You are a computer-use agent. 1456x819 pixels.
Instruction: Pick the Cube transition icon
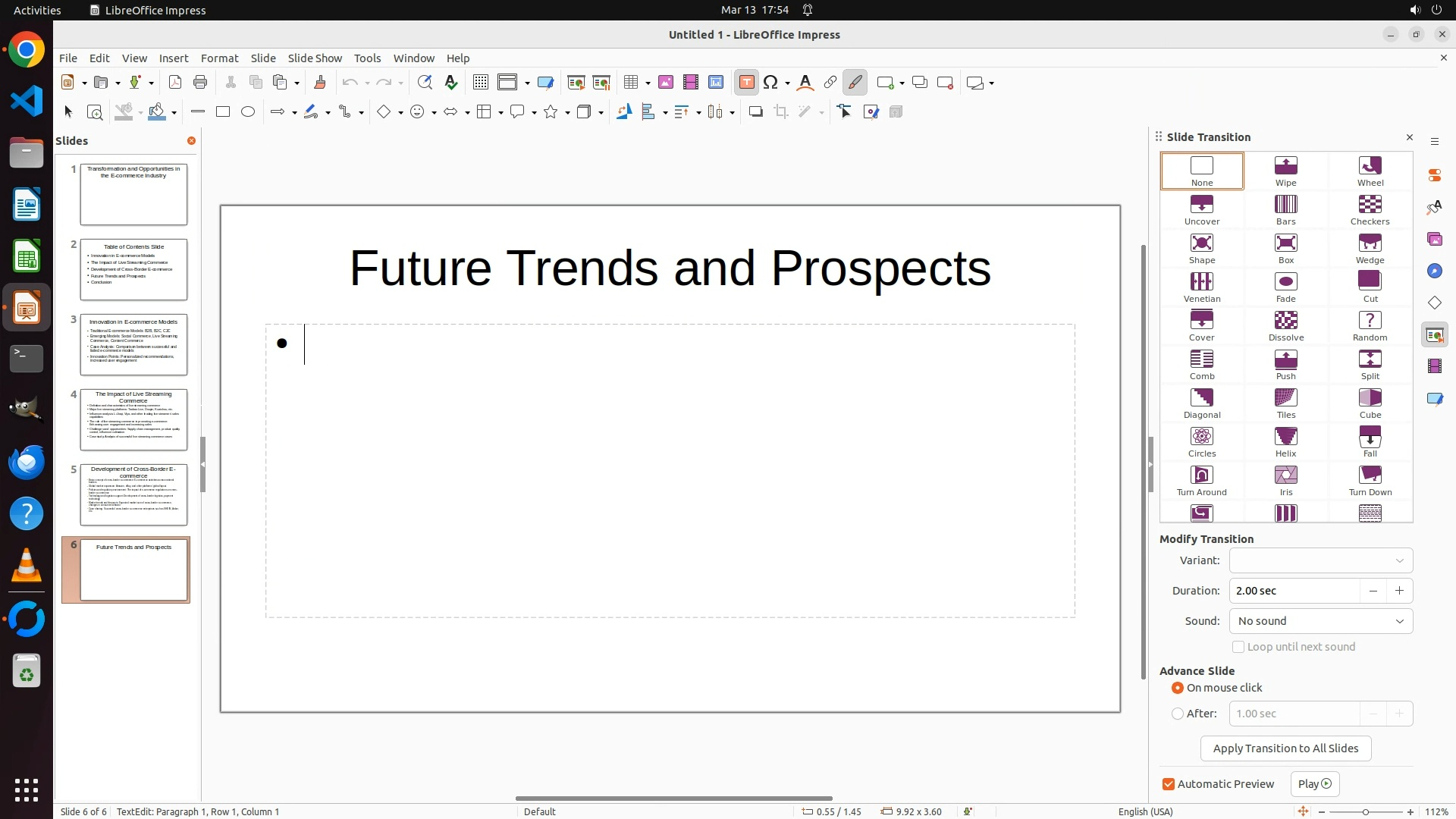point(1370,403)
